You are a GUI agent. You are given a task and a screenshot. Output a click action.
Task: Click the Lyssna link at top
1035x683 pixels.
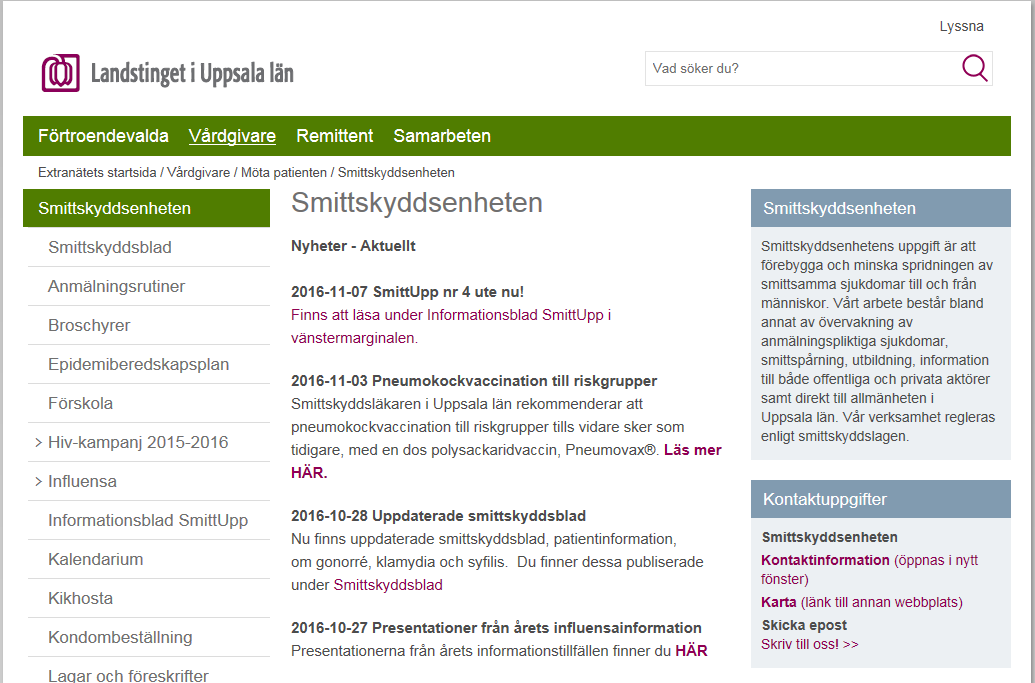click(961, 26)
